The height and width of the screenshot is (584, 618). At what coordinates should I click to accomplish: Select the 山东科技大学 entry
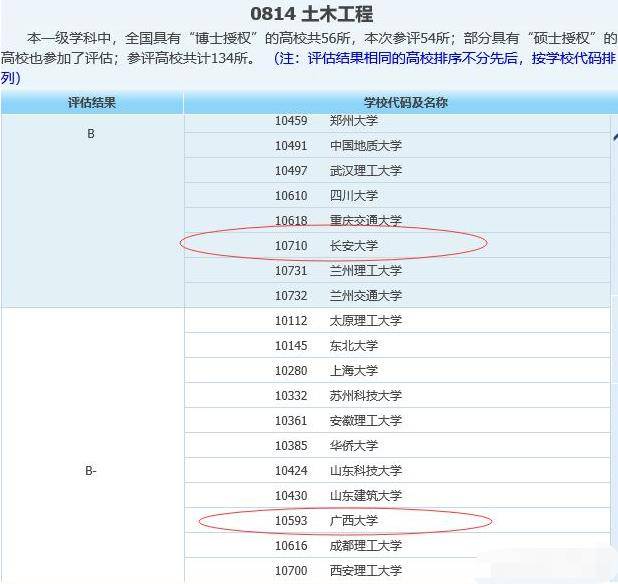(397, 470)
